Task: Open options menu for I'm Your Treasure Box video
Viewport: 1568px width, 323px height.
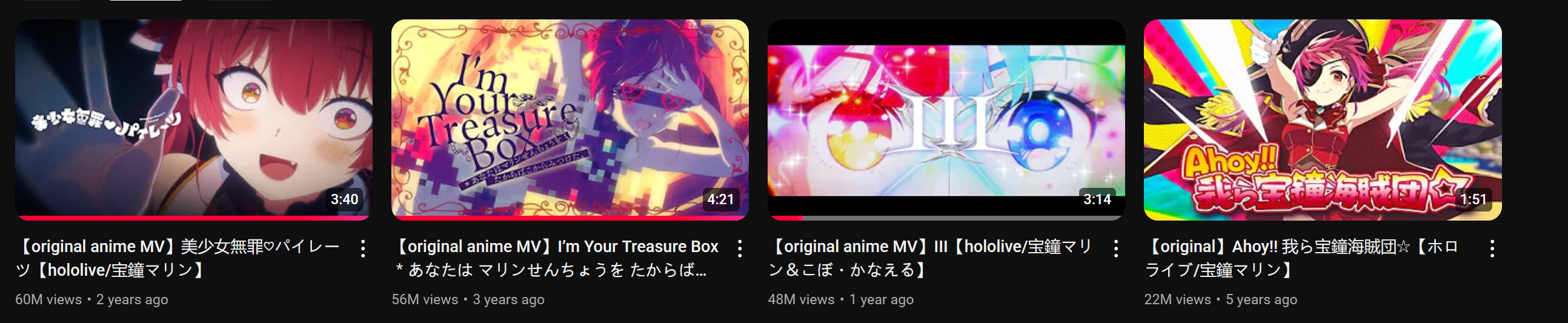Action: coord(740,248)
